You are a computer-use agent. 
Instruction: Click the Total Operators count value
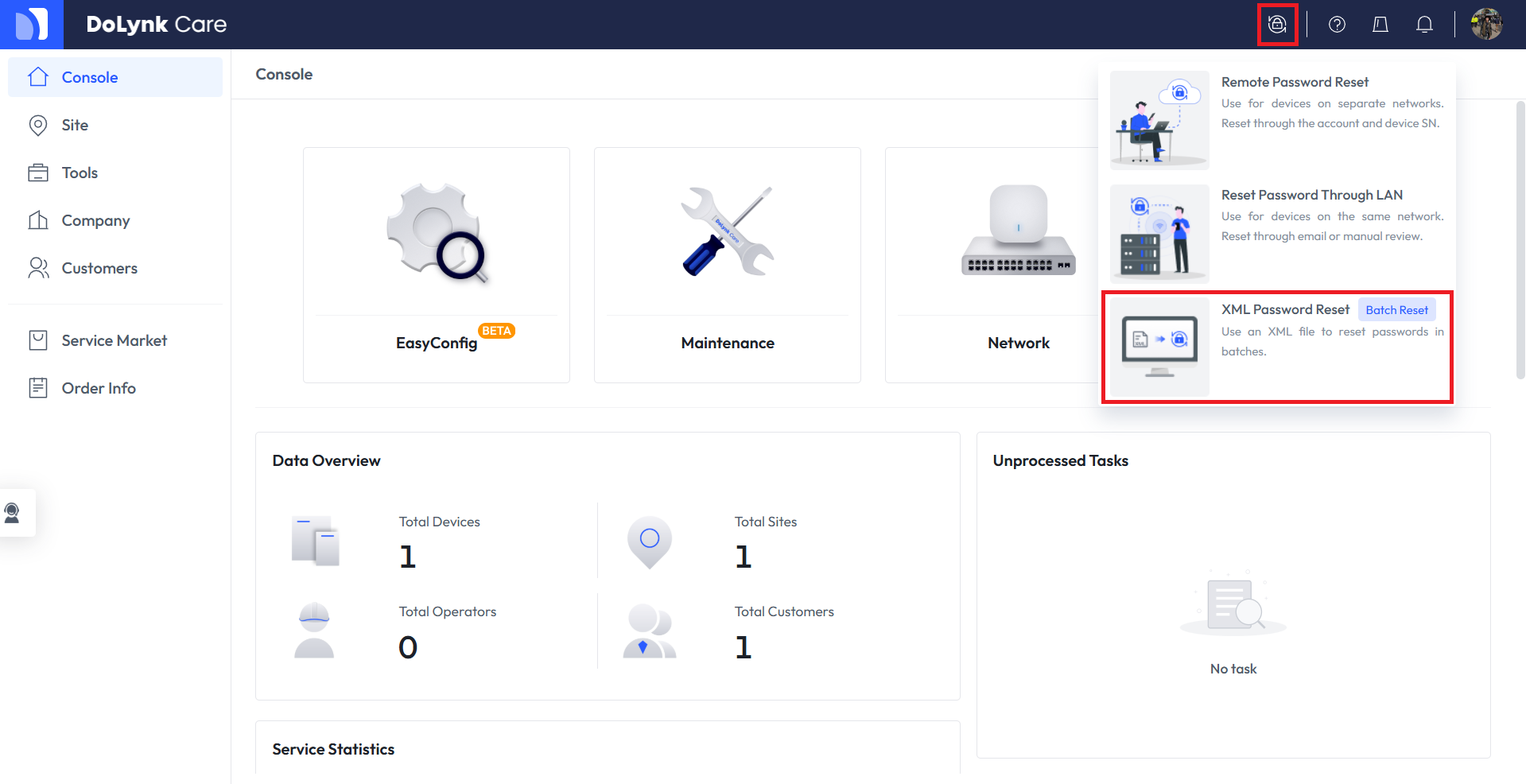pos(408,647)
